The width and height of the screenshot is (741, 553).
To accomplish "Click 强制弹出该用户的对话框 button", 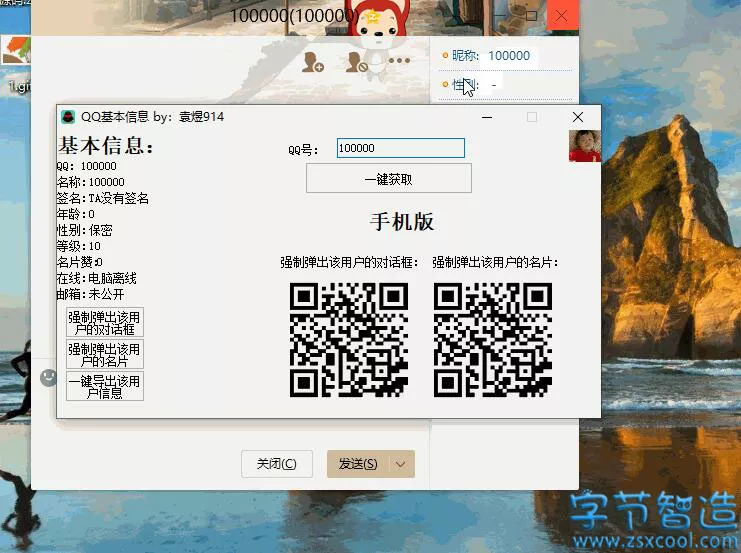I will tap(104, 322).
